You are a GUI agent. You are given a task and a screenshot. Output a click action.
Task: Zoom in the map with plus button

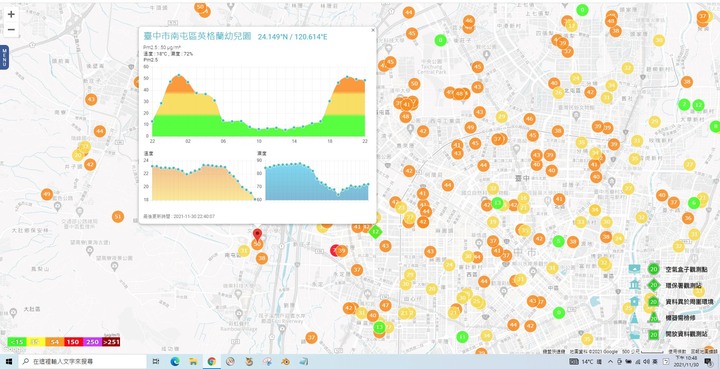pos(11,14)
